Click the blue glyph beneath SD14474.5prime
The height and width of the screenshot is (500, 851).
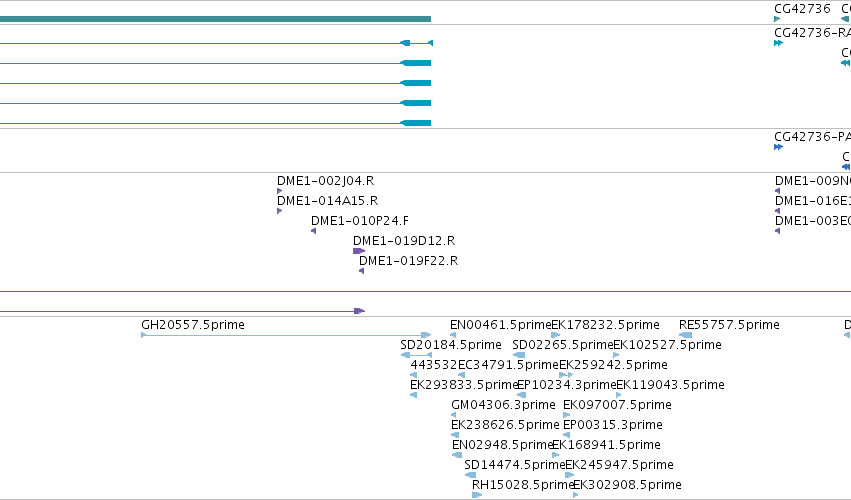470,475
